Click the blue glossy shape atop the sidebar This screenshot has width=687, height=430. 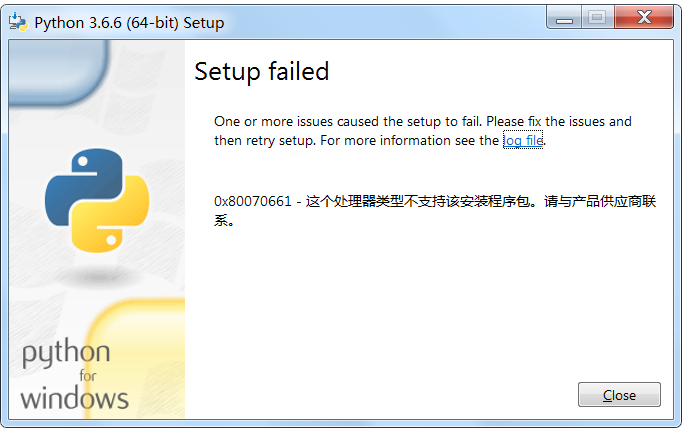tap(59, 72)
